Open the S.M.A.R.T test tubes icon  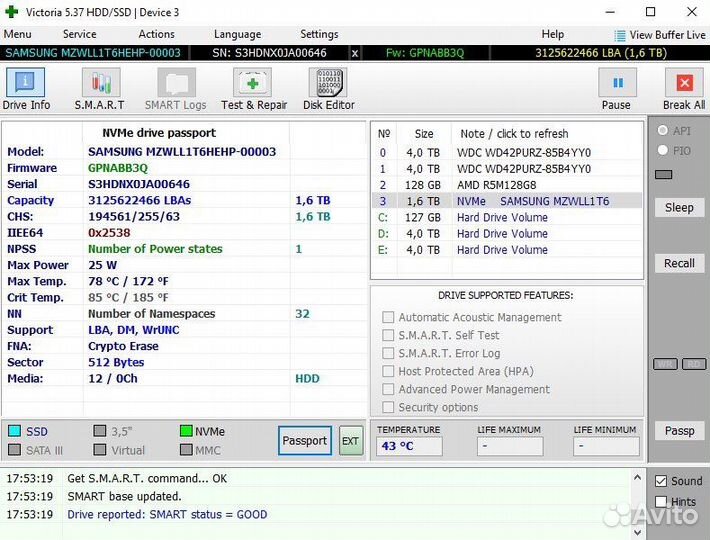pyautogui.click(x=101, y=82)
